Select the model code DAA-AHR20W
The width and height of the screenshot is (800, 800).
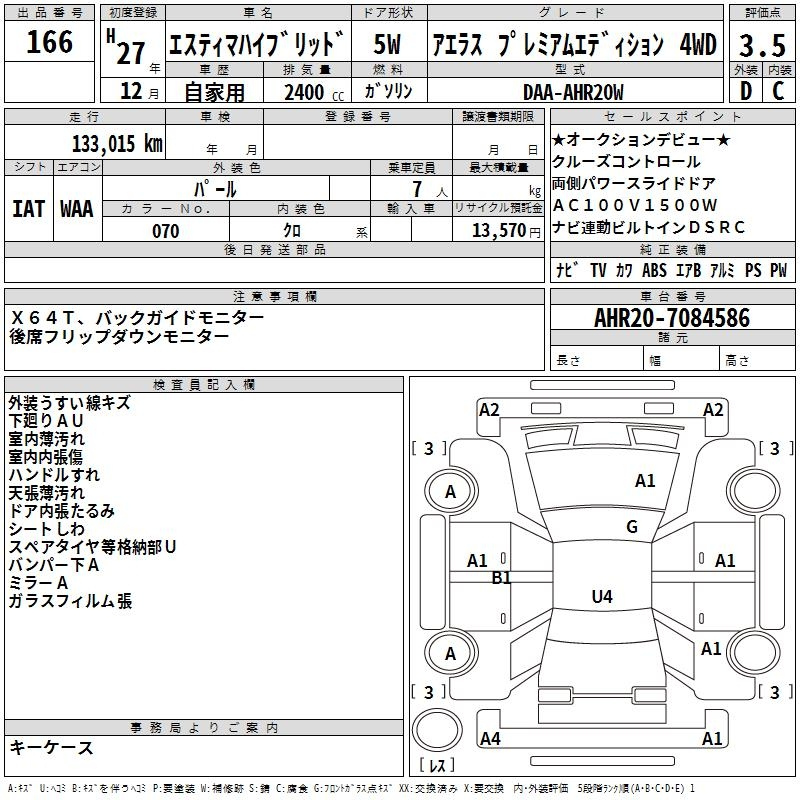coord(572,92)
